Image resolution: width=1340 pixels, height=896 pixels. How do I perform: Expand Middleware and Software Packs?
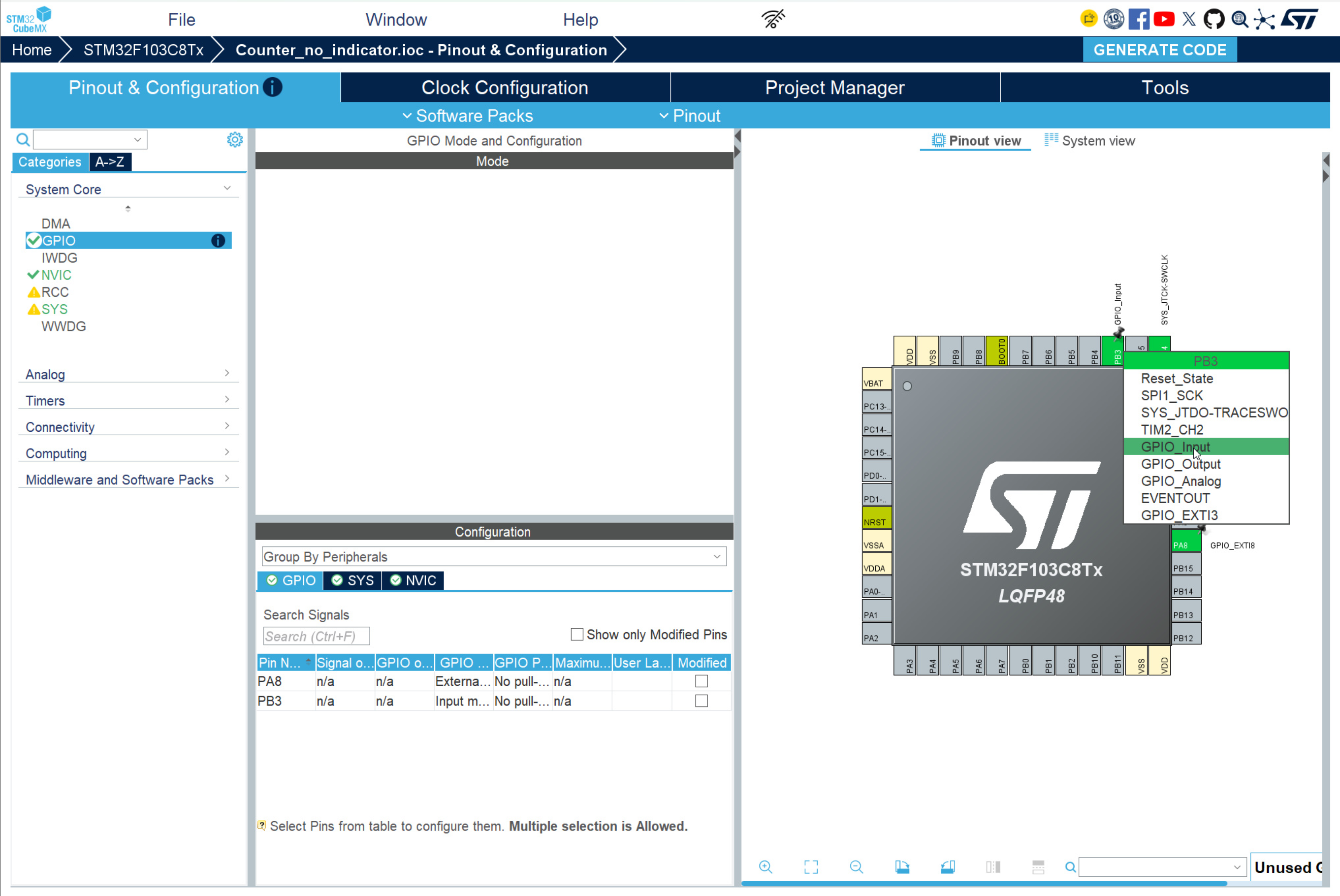coord(227,479)
